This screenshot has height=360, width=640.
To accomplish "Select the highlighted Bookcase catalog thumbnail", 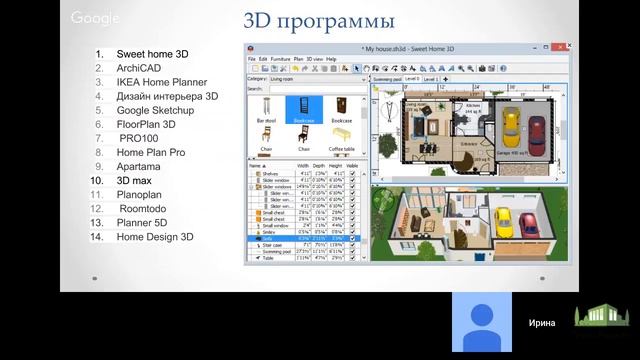I will point(304,110).
